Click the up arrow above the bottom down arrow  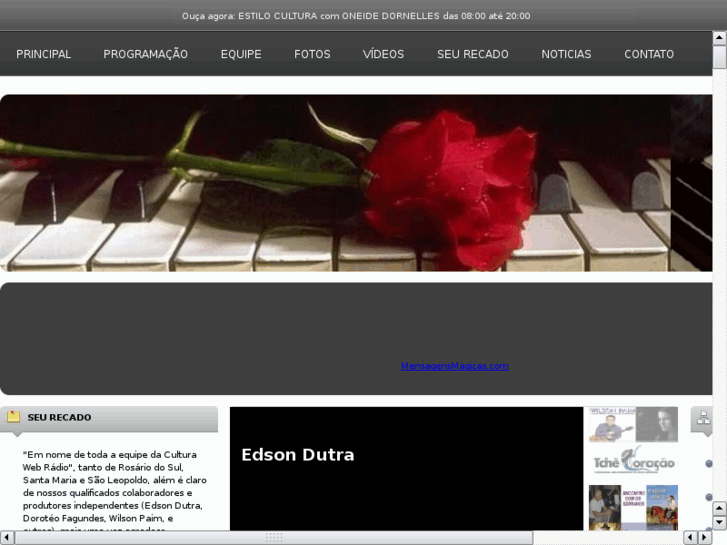pos(719,508)
